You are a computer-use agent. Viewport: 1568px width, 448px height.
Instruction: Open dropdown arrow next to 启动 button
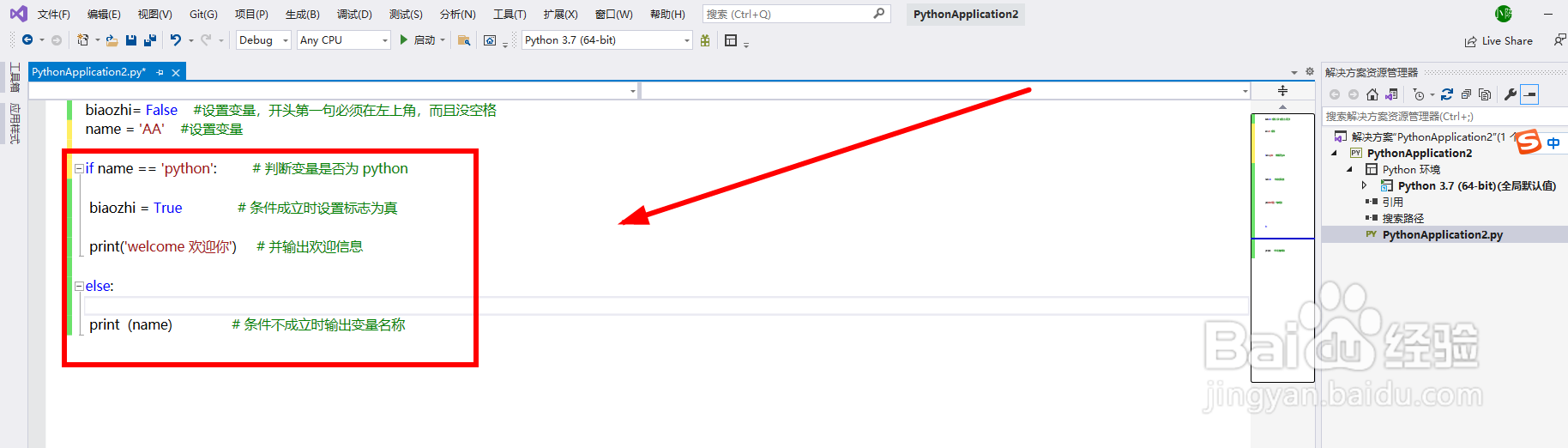tap(443, 40)
